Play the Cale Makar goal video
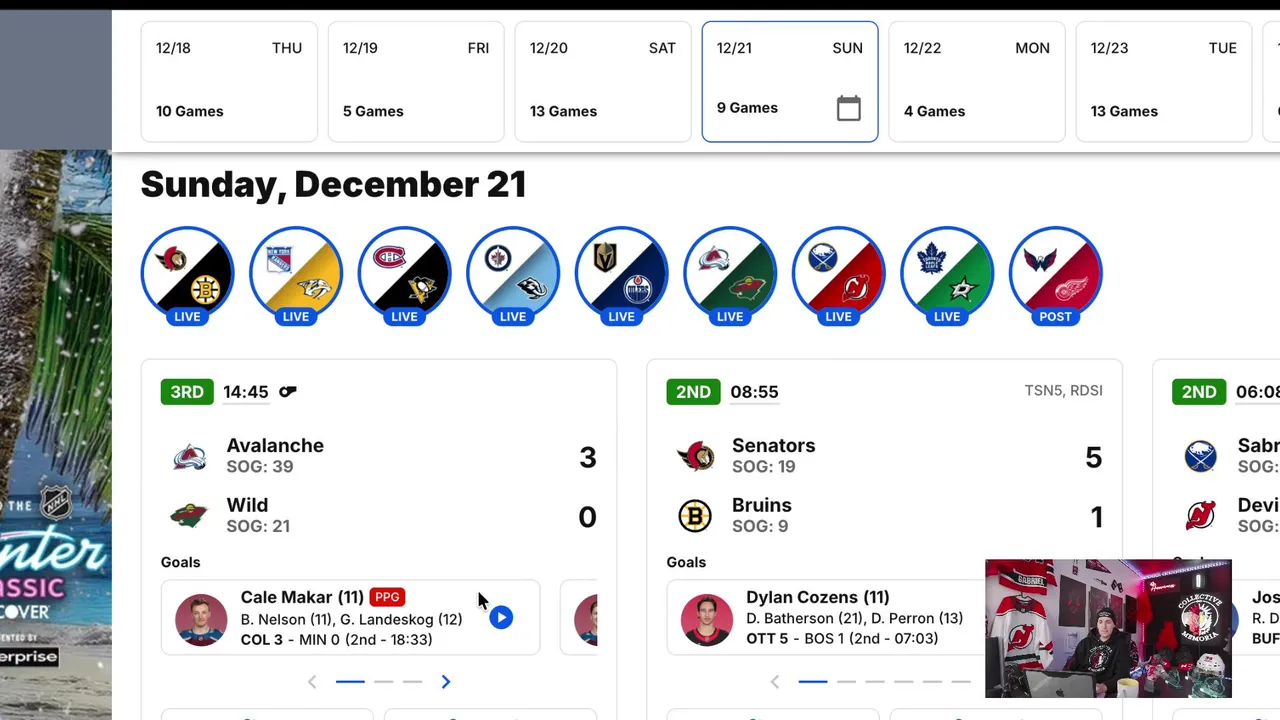The height and width of the screenshot is (720, 1280). pos(501,618)
